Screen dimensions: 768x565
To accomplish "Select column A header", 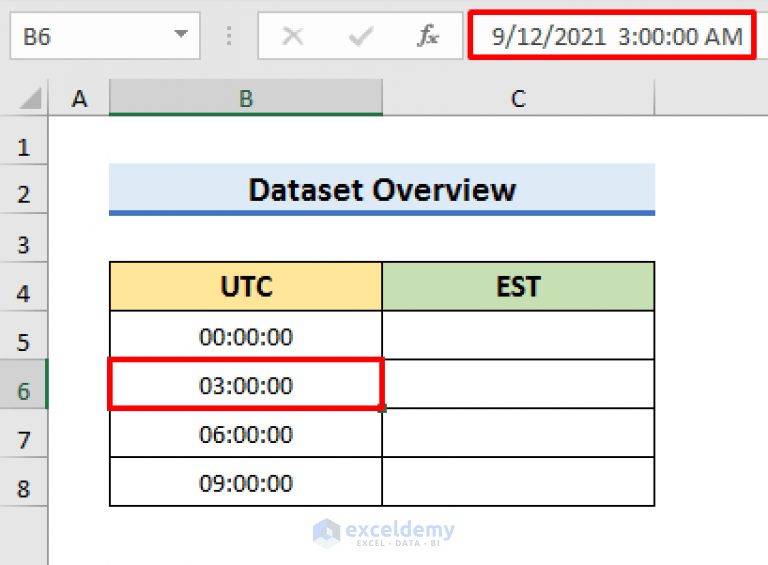I will (79, 98).
